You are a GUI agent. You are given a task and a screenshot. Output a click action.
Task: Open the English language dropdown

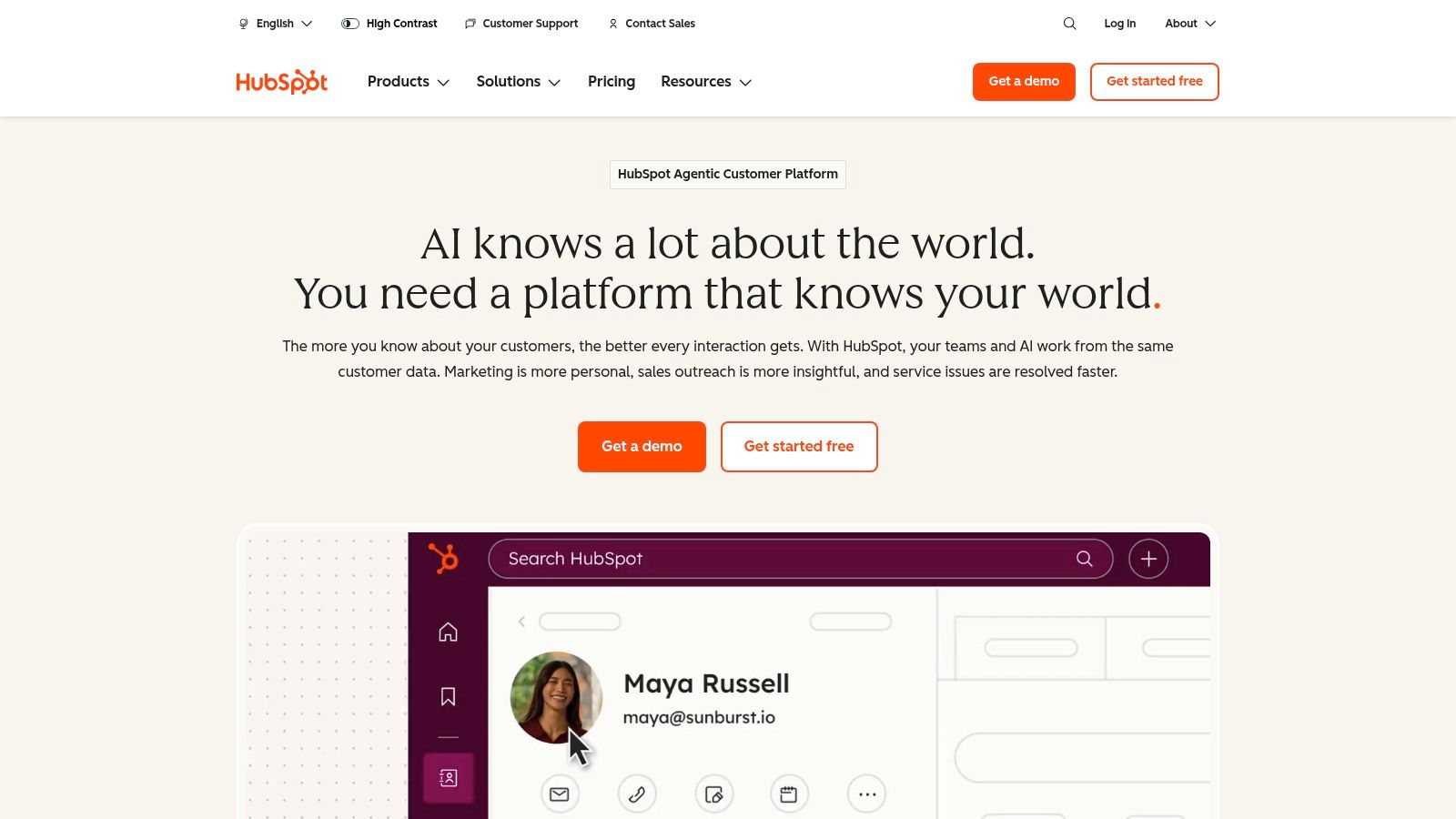(x=274, y=24)
